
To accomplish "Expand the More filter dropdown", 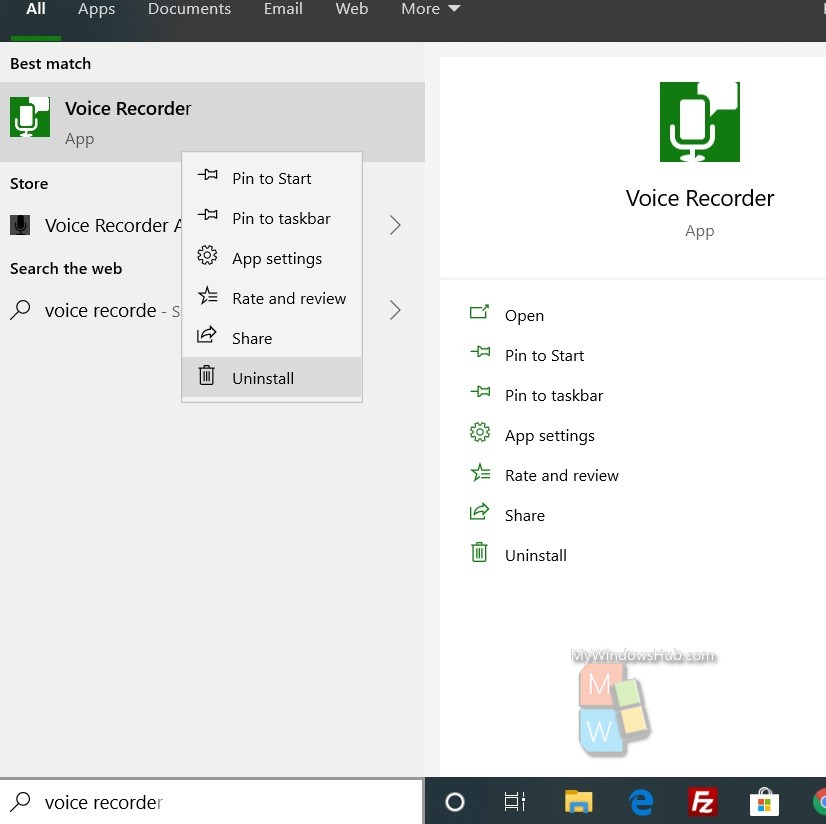I will pyautogui.click(x=430, y=9).
